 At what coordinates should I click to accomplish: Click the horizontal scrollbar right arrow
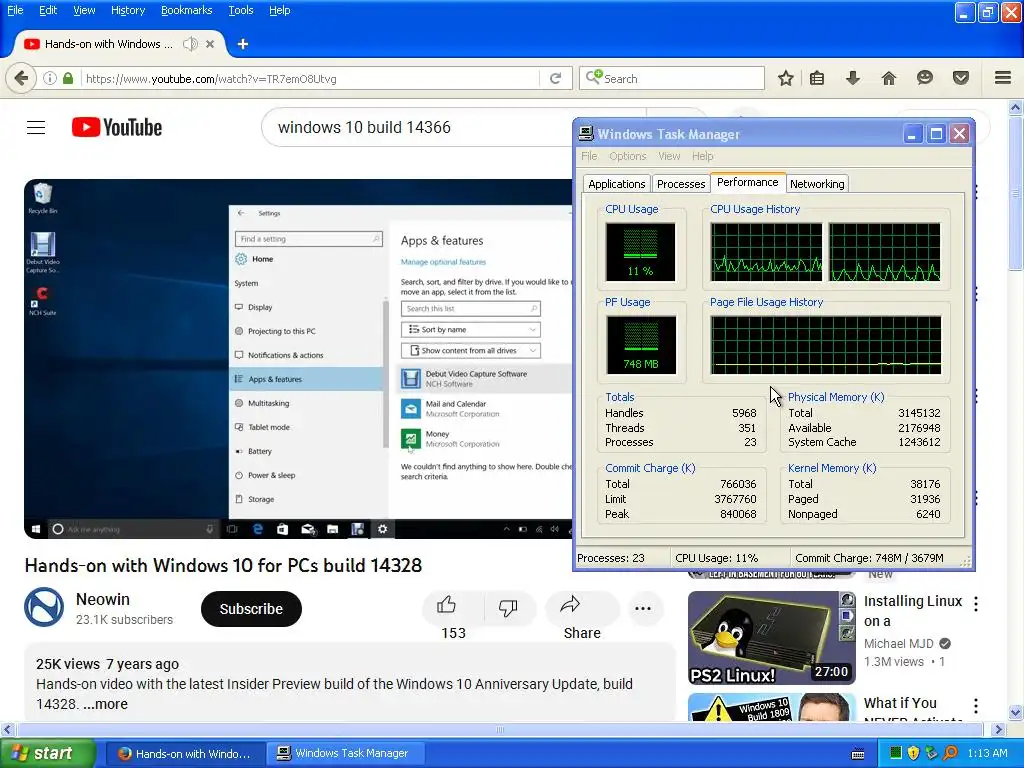[998, 729]
